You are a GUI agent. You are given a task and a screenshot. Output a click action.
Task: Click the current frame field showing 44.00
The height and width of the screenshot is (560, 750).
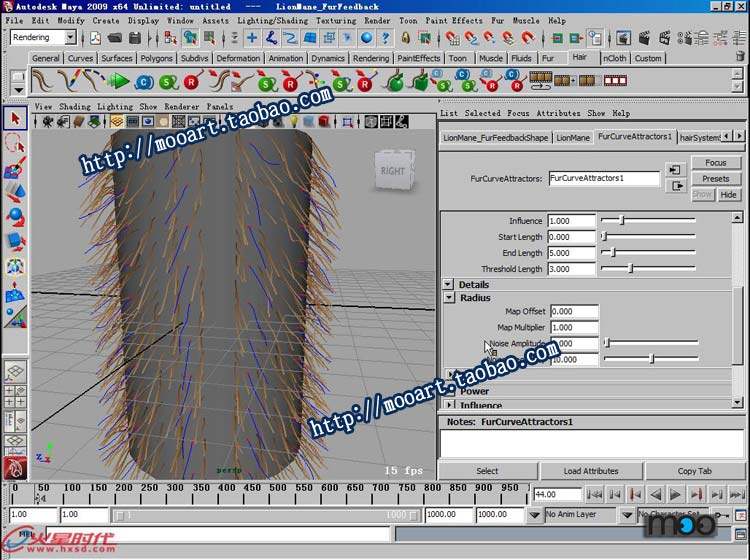pos(558,494)
